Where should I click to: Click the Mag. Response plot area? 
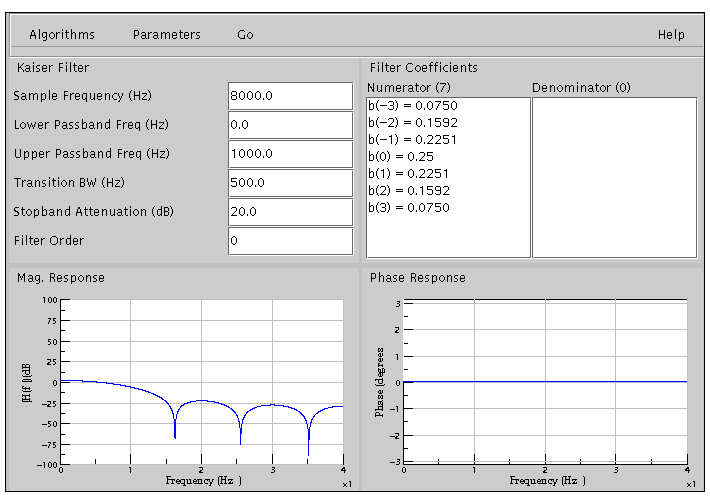[x=202, y=382]
